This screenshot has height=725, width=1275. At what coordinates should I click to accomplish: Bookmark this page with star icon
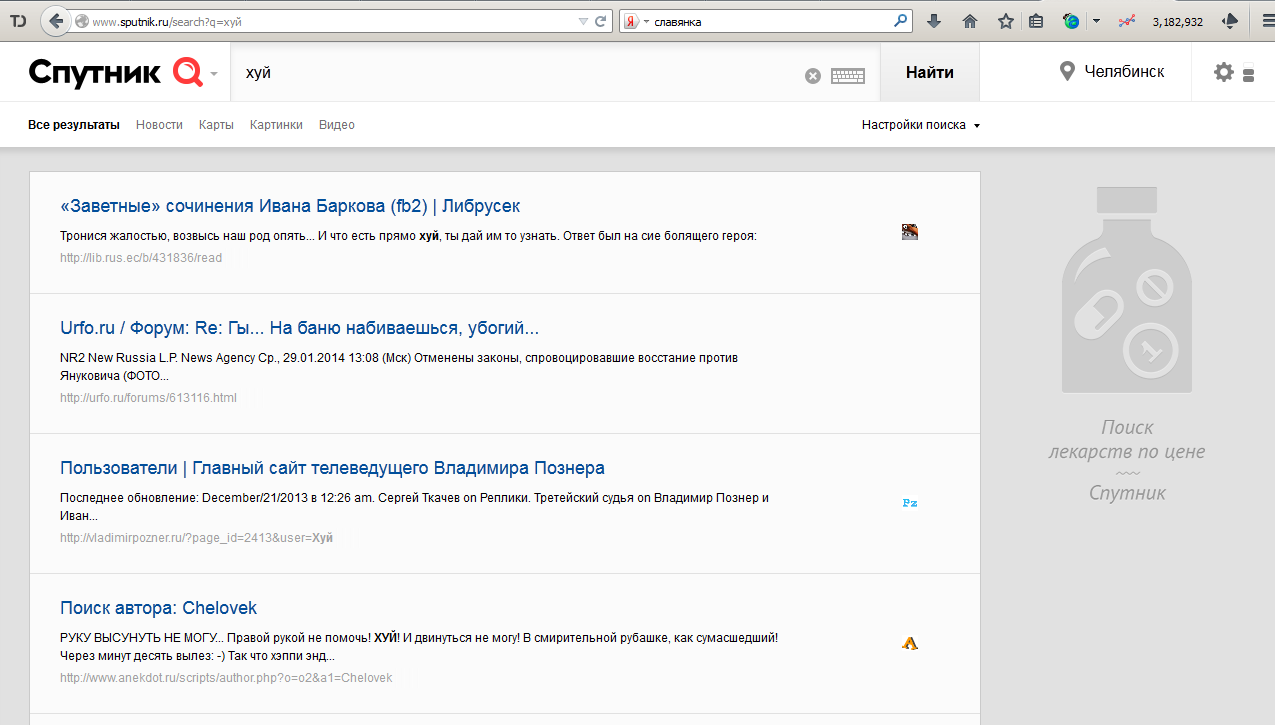pos(1006,21)
